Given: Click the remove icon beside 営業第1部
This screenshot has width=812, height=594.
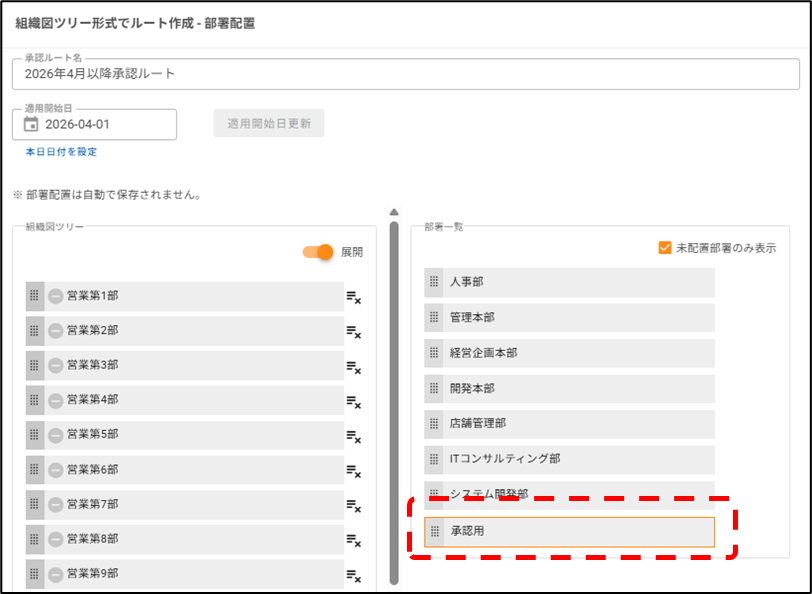Looking at the screenshot, I should click(353, 297).
